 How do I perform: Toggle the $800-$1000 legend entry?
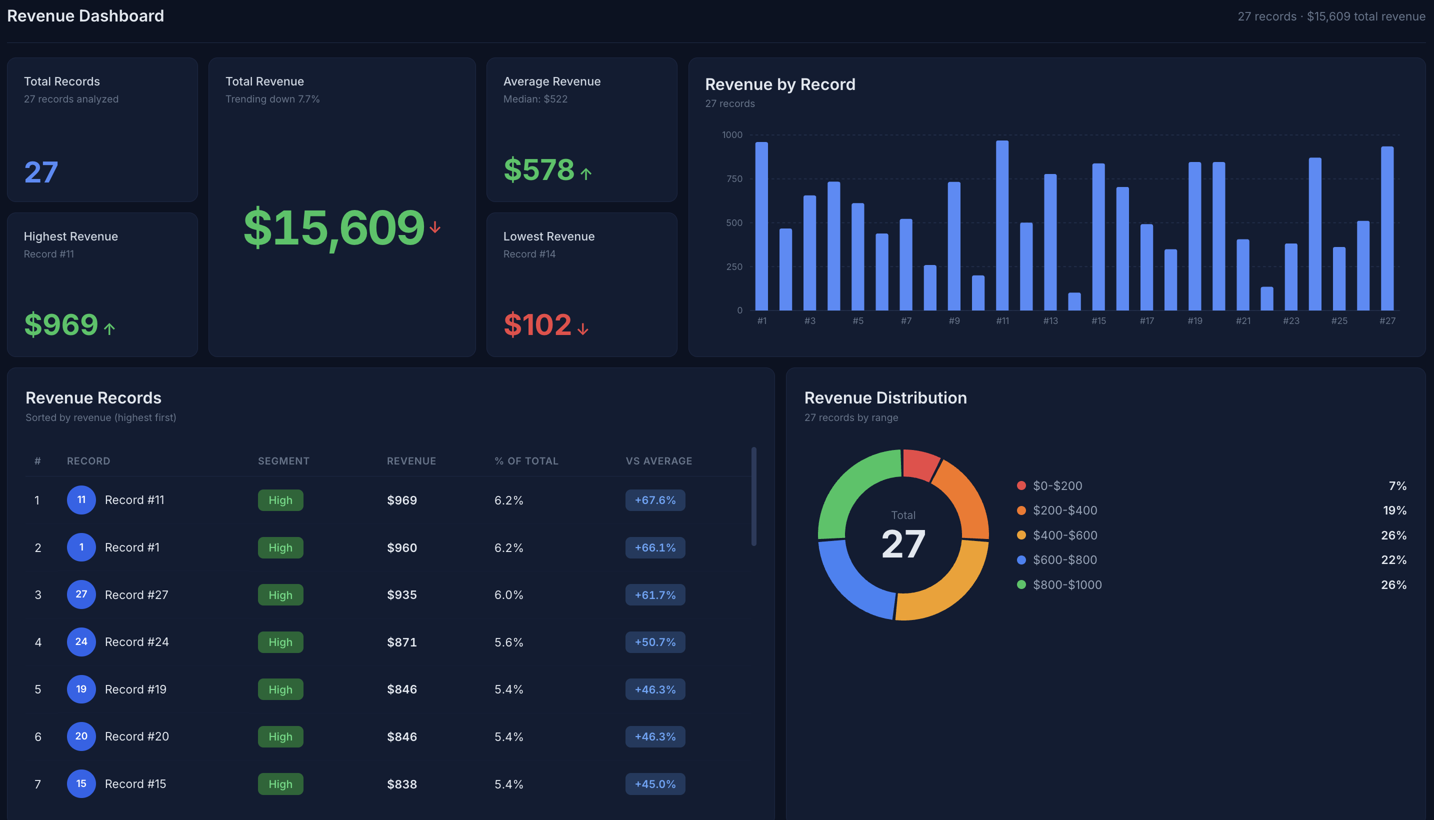click(x=1066, y=585)
